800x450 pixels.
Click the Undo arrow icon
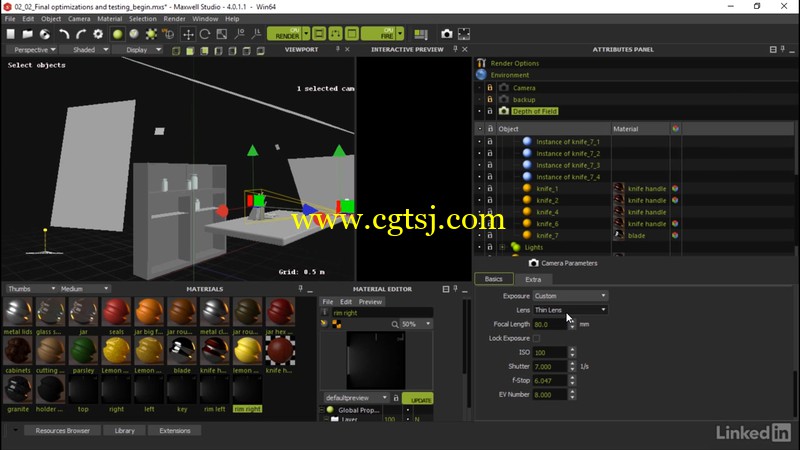tap(64, 34)
